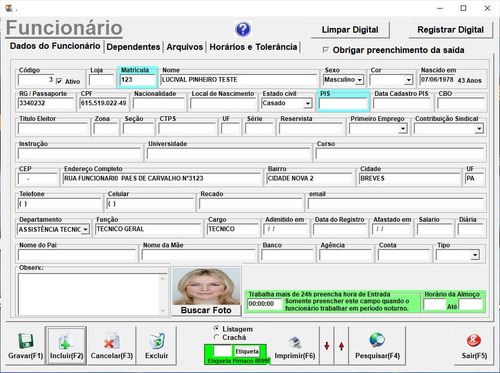The width and height of the screenshot is (500, 373).
Task: Go to previous record red up arrow
Action: point(341,346)
